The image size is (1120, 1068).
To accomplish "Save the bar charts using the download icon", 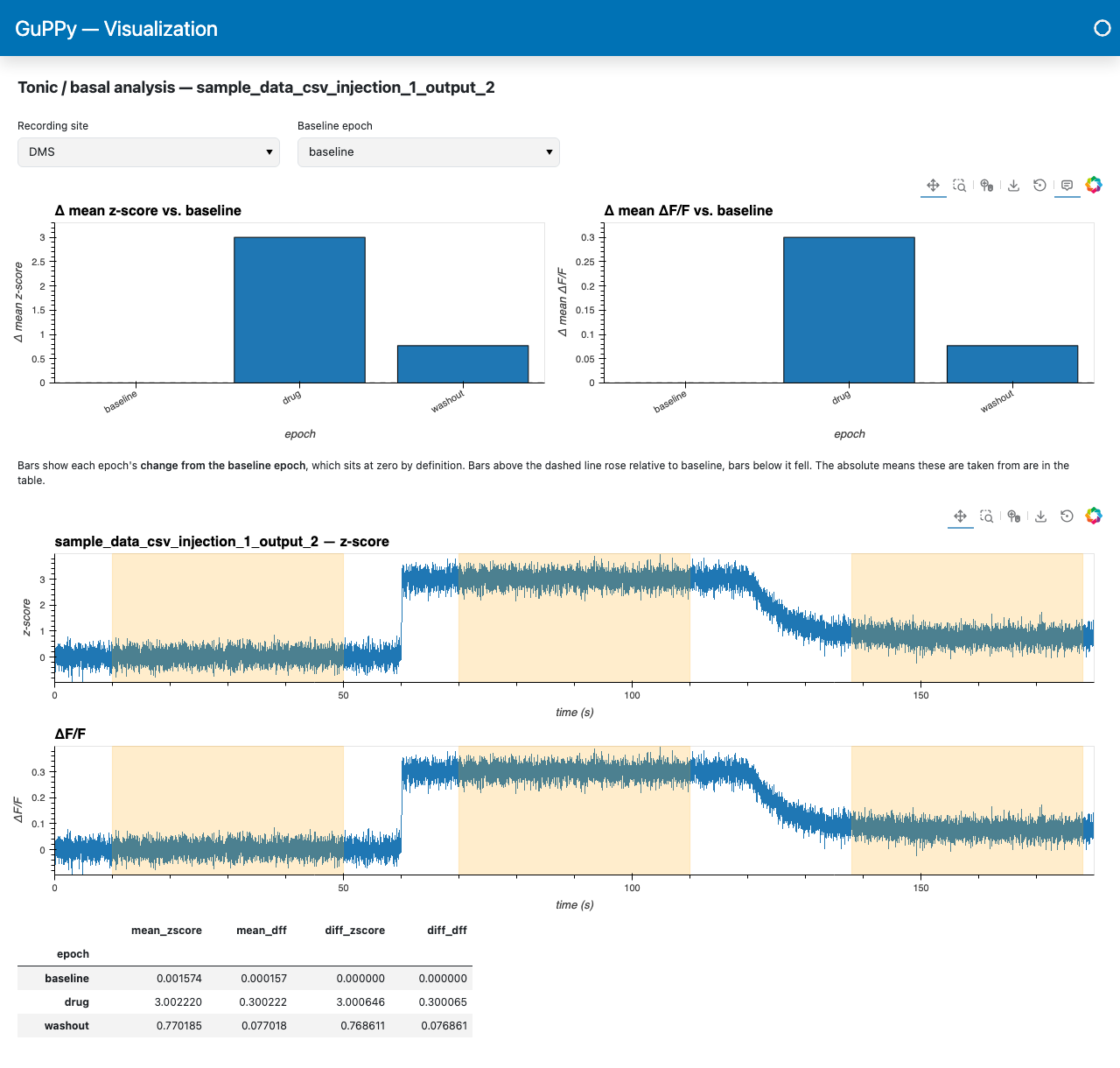I will point(1013,185).
